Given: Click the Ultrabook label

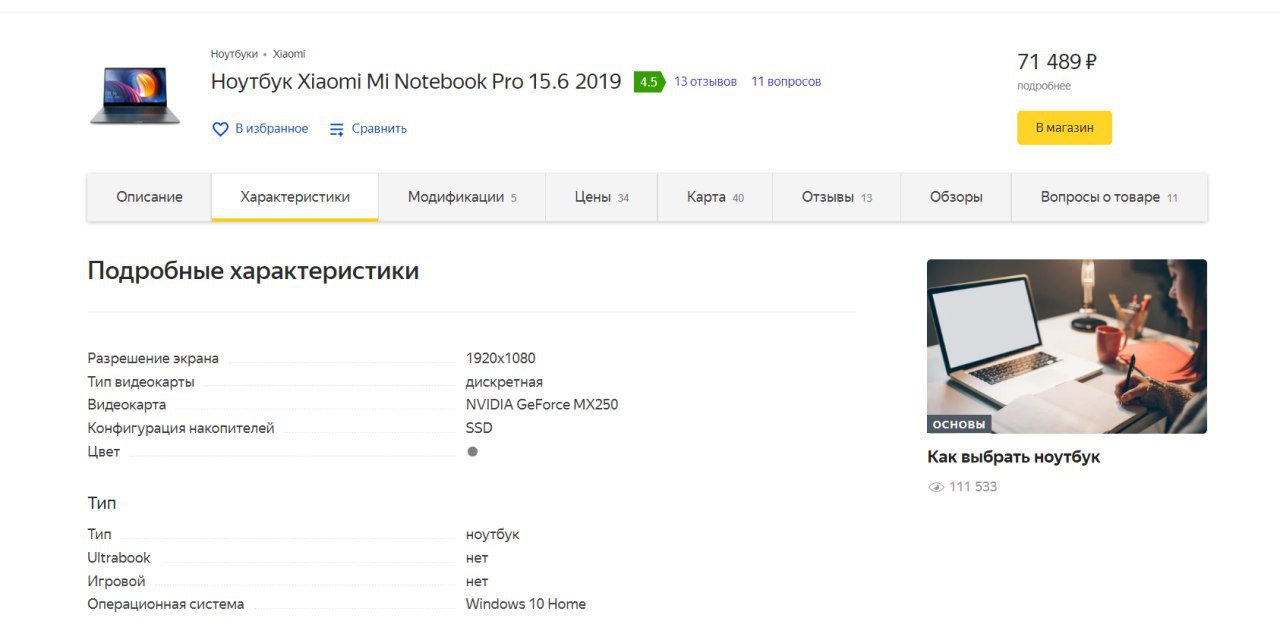Looking at the screenshot, I should (119, 558).
